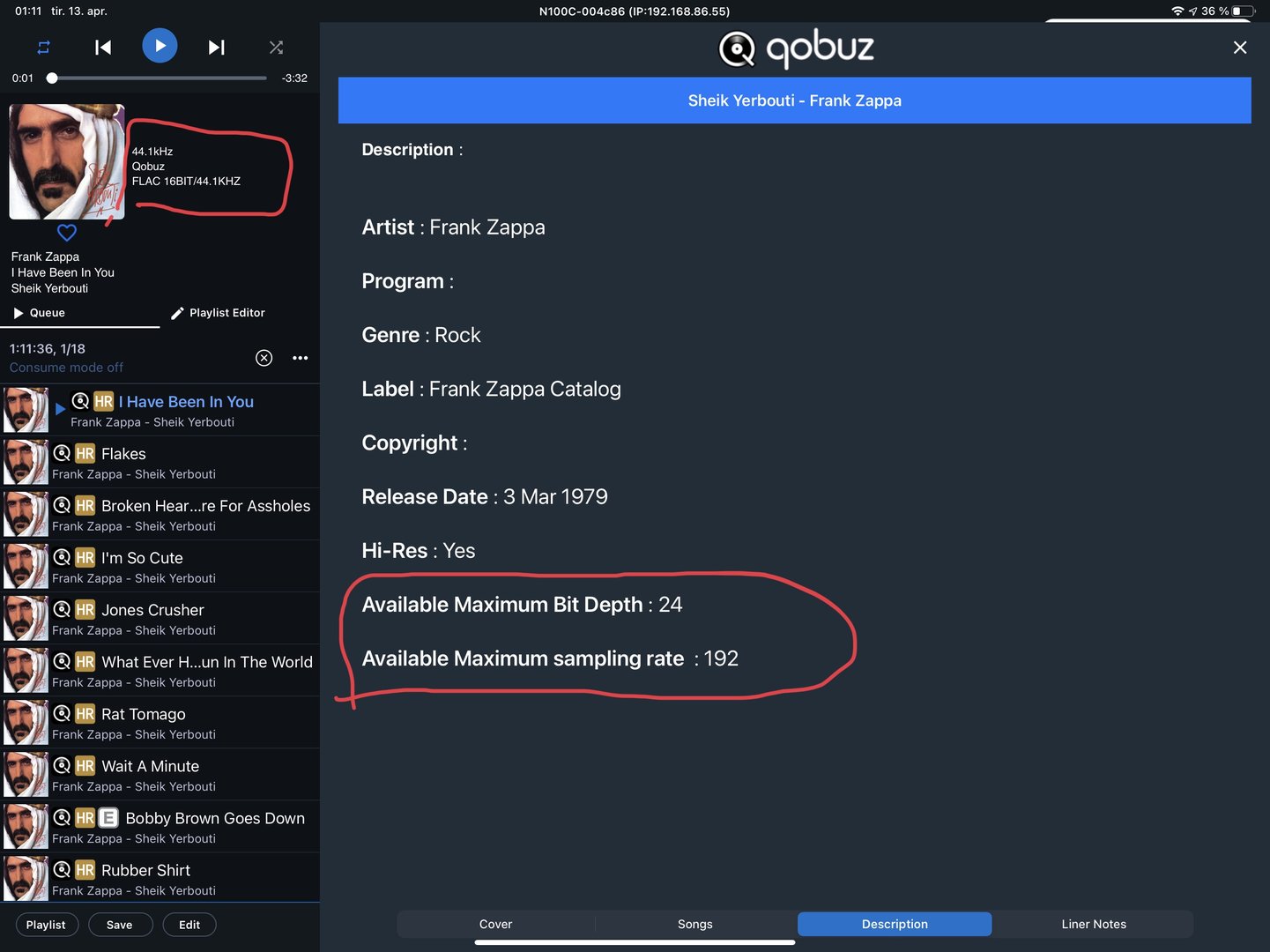Select the track I'm So Cute

pyautogui.click(x=160, y=566)
